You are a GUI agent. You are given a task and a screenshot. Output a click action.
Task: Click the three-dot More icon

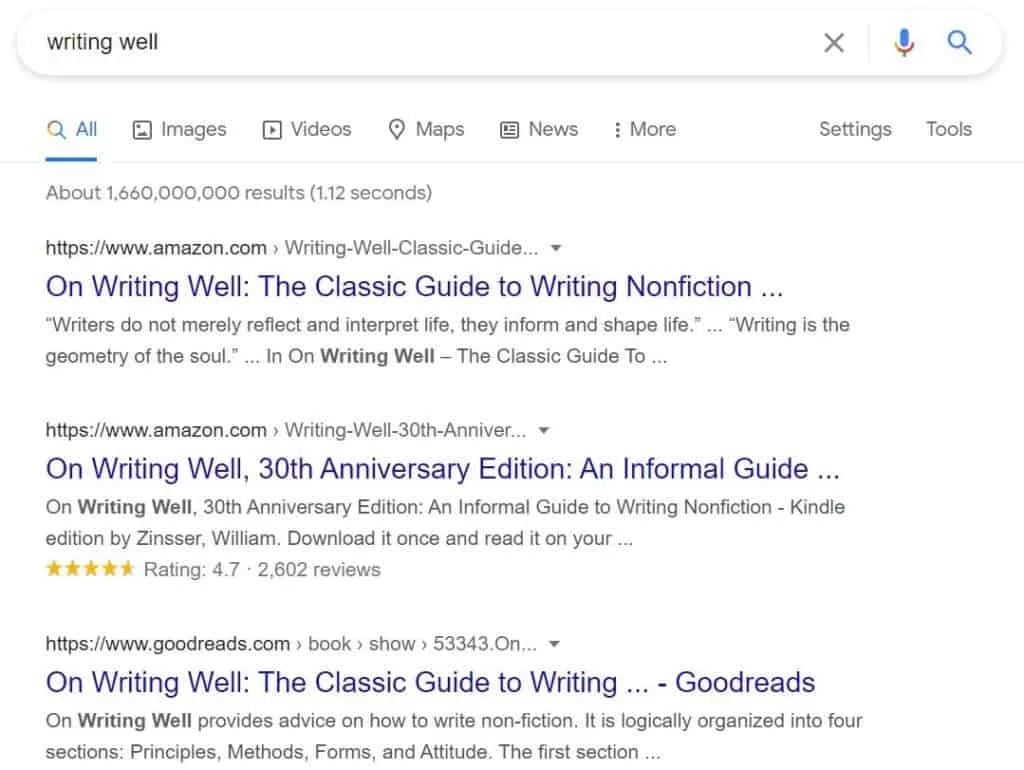618,130
